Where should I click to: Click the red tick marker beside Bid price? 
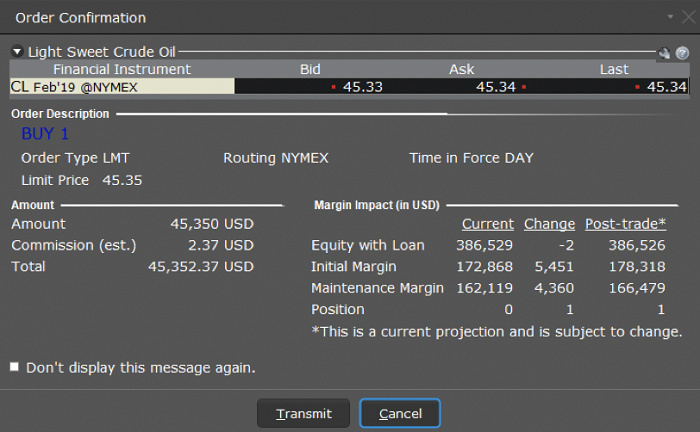(333, 87)
